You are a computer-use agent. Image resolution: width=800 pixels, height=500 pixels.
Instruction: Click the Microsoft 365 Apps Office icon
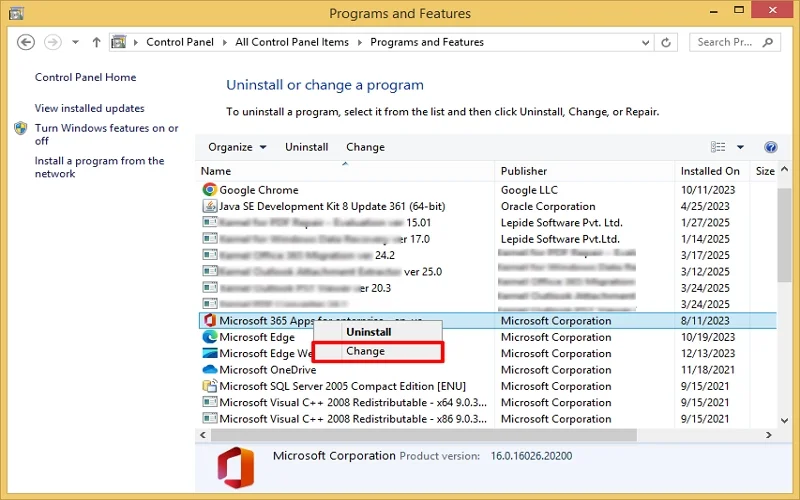(x=210, y=320)
